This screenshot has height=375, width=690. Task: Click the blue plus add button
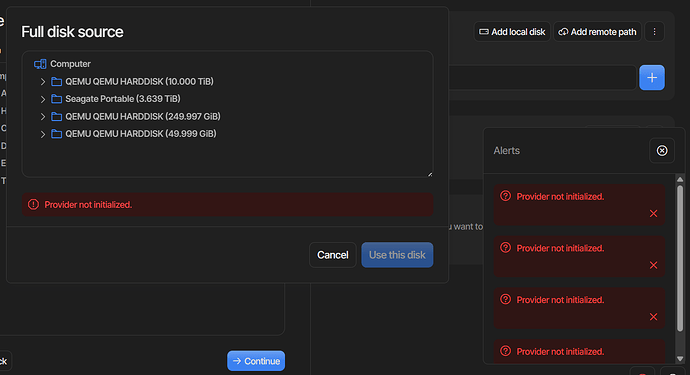[652, 78]
